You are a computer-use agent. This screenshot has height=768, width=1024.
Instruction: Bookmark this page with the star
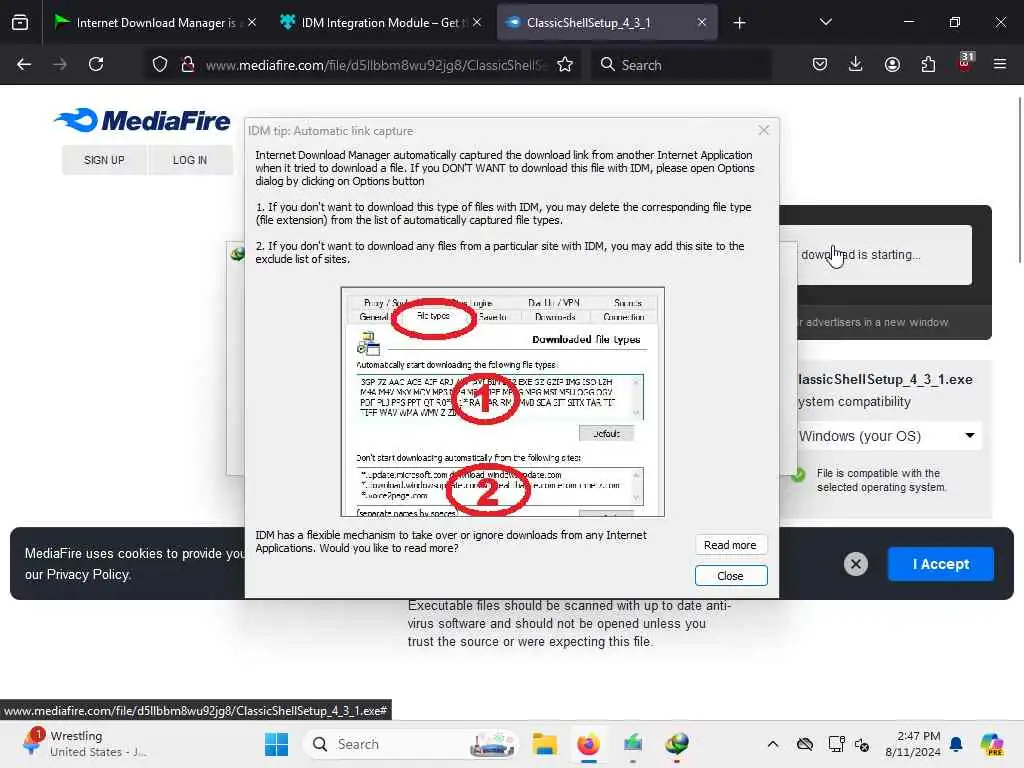click(x=565, y=64)
